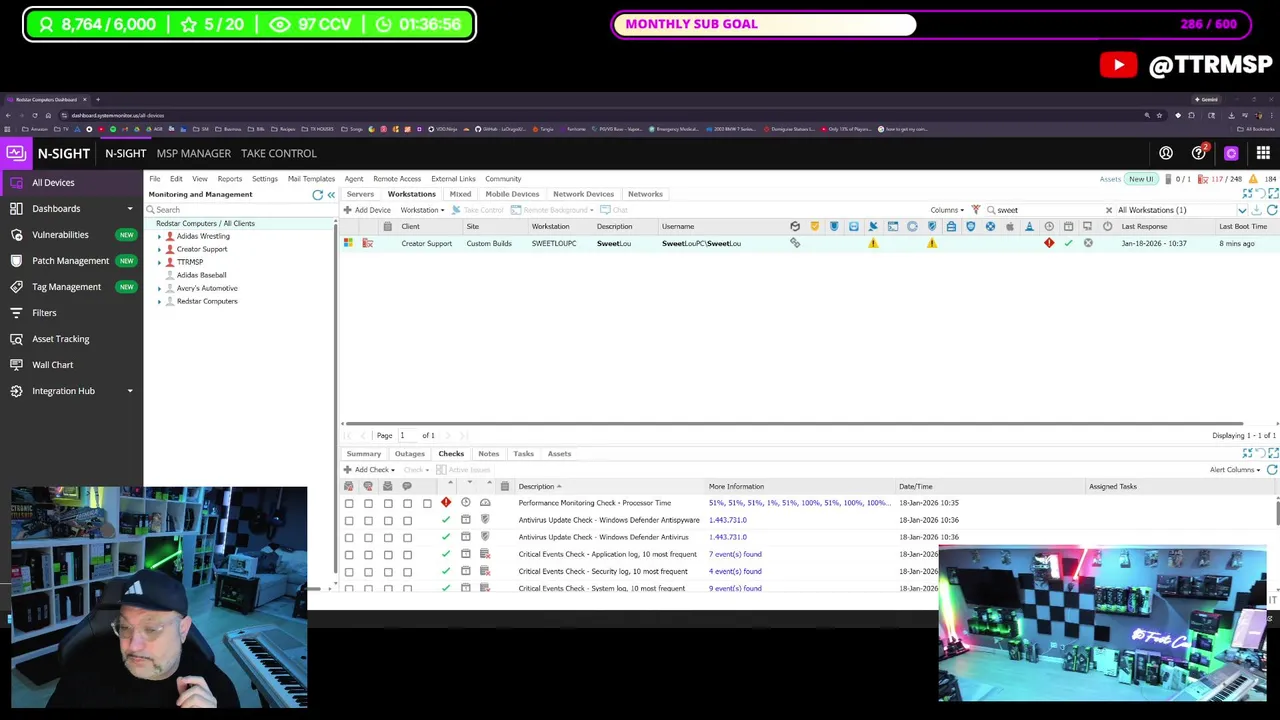Screen dimensions: 1280x720
Task: Tick the first checkbox of Application log check
Action: click(349, 554)
